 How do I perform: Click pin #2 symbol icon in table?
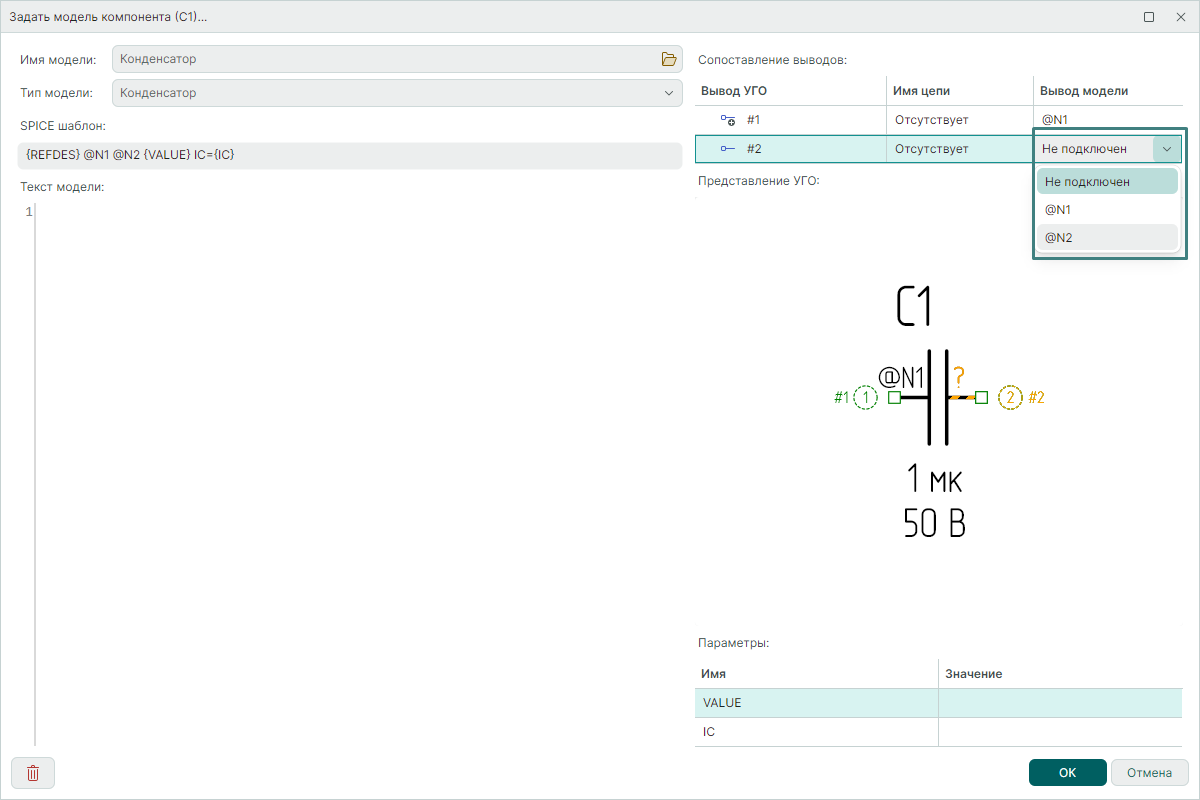point(728,149)
